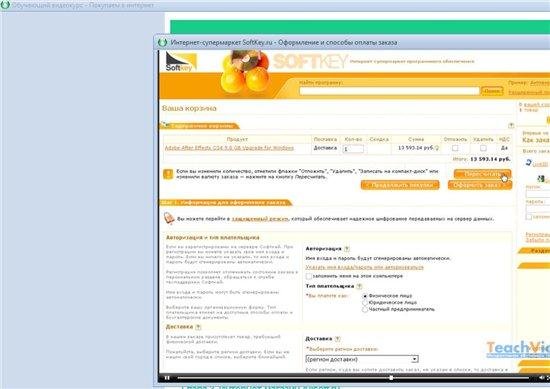Select the 'Физическое лицо' radio button
This screenshot has height=389, width=550.
click(365, 296)
